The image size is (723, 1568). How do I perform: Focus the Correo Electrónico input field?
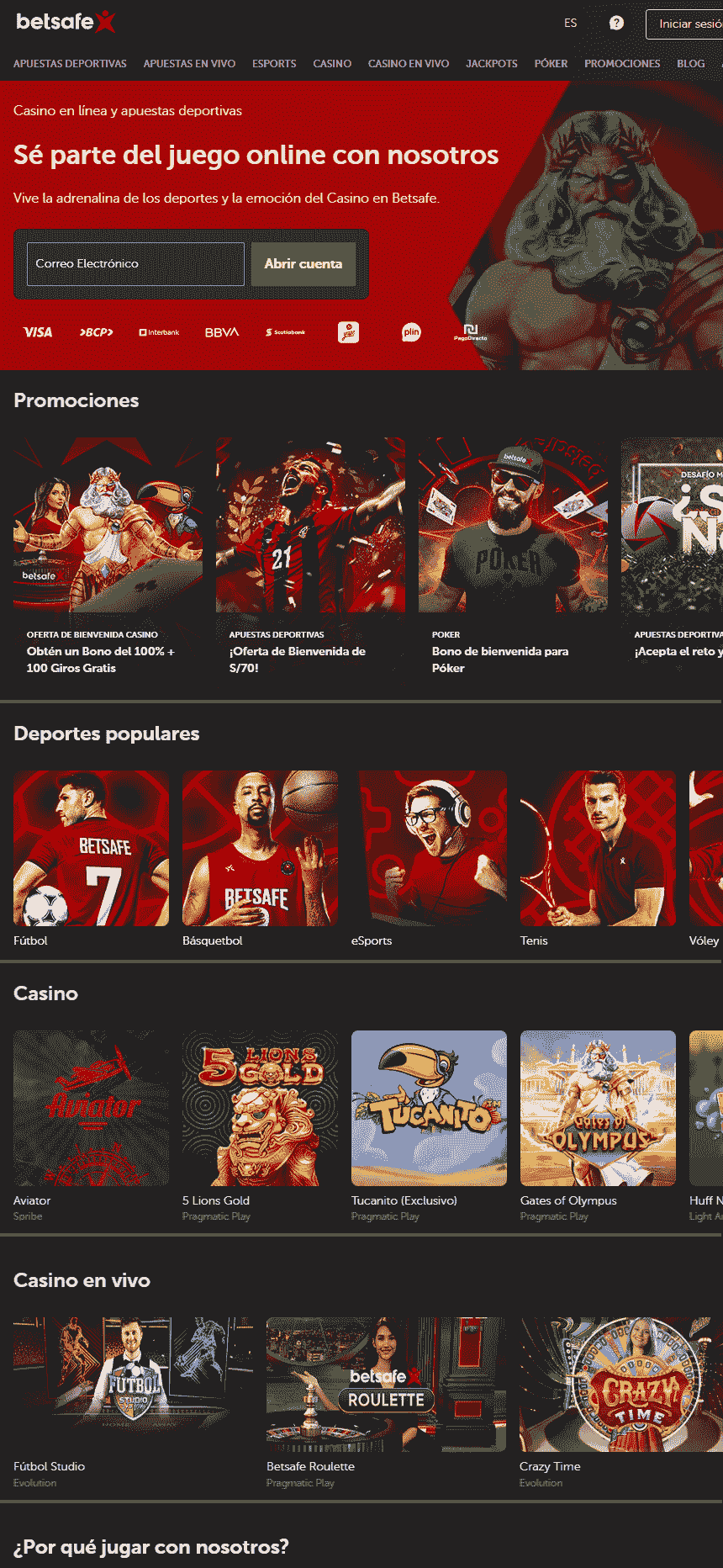pyautogui.click(x=135, y=264)
